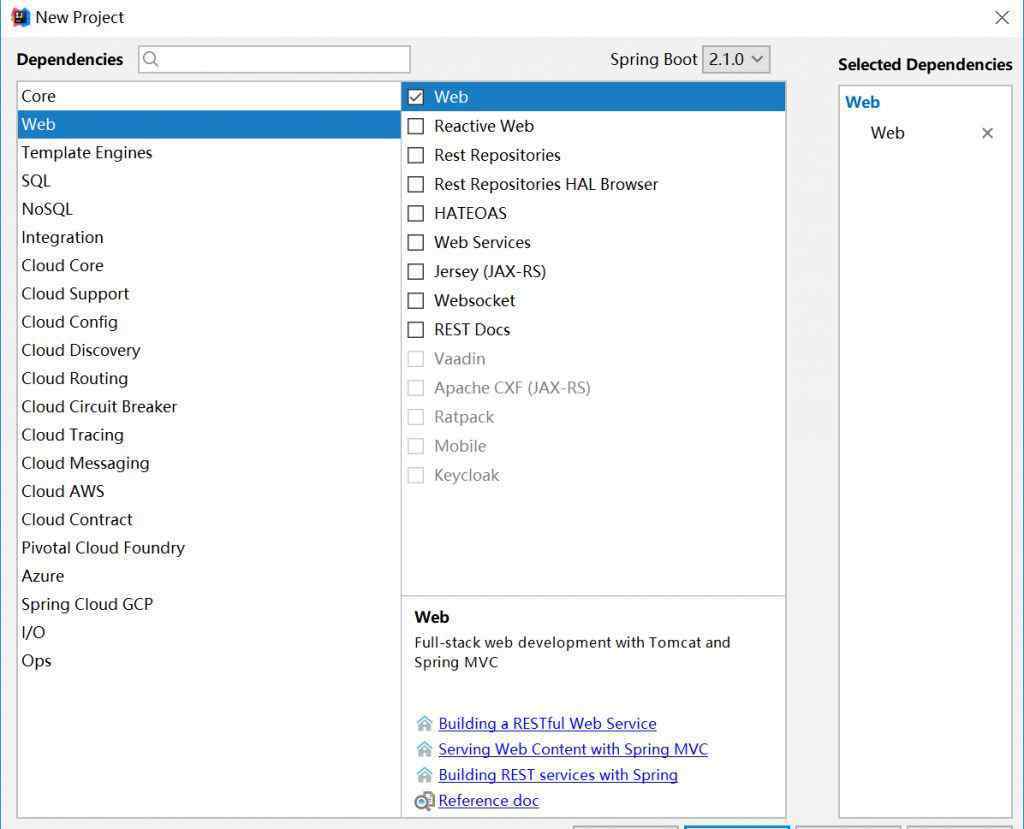Screen dimensions: 1024x829
Task: Select the Integration category
Action: 209,237
